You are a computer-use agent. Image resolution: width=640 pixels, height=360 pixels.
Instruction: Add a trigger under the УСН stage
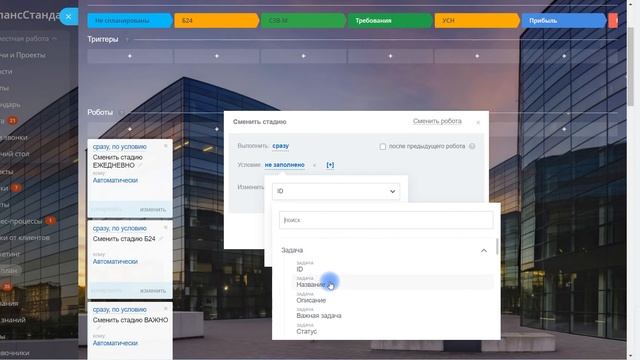tap(477, 56)
